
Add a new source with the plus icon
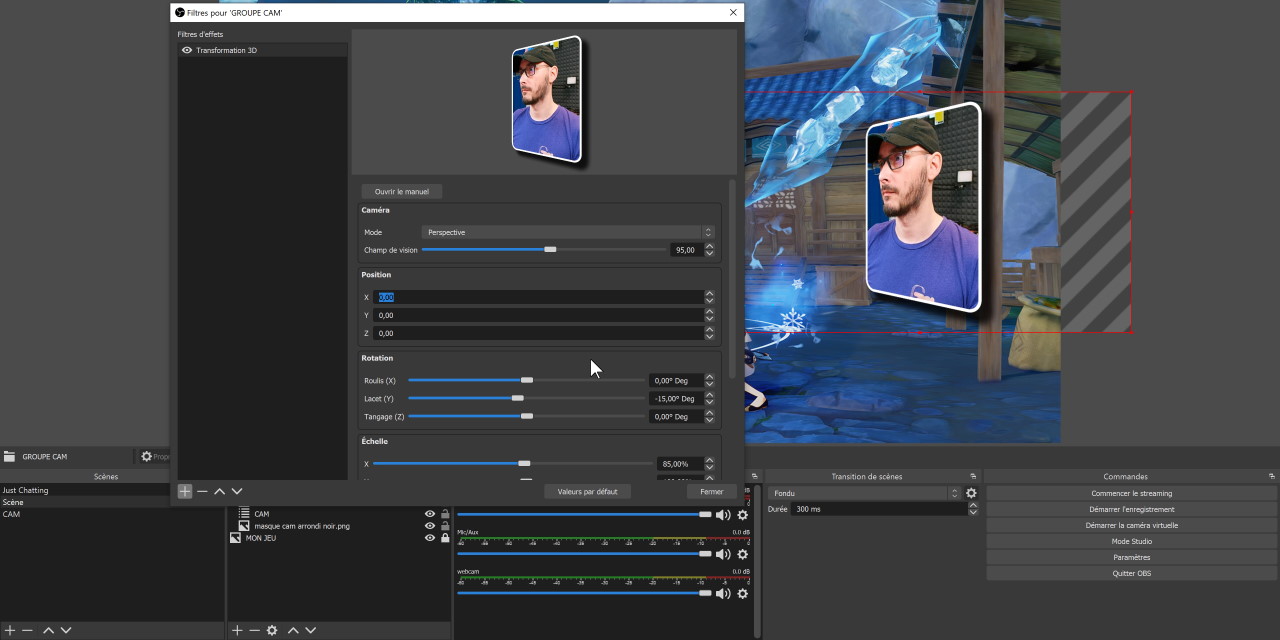(x=237, y=630)
